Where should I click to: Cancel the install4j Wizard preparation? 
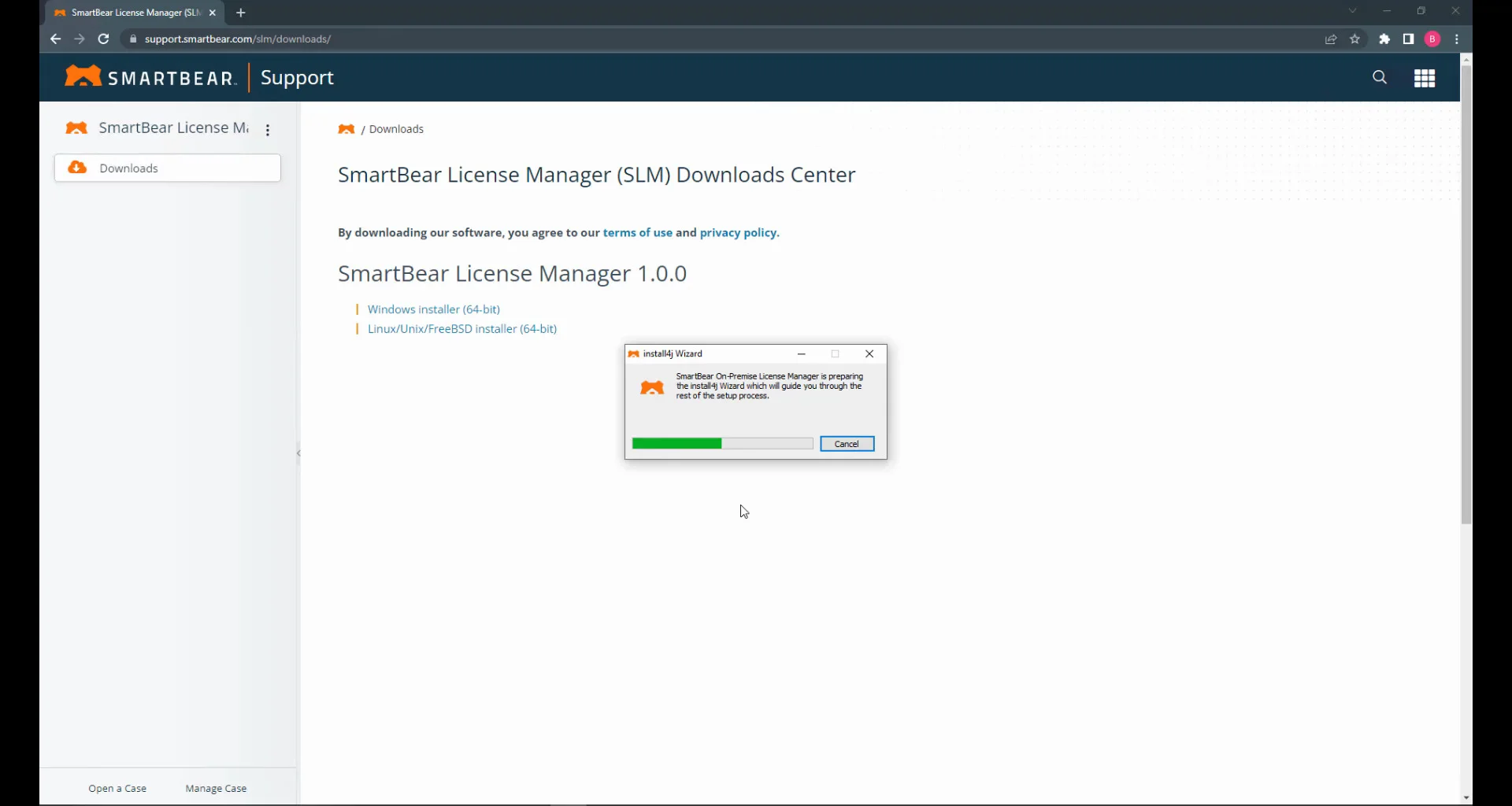(x=847, y=444)
